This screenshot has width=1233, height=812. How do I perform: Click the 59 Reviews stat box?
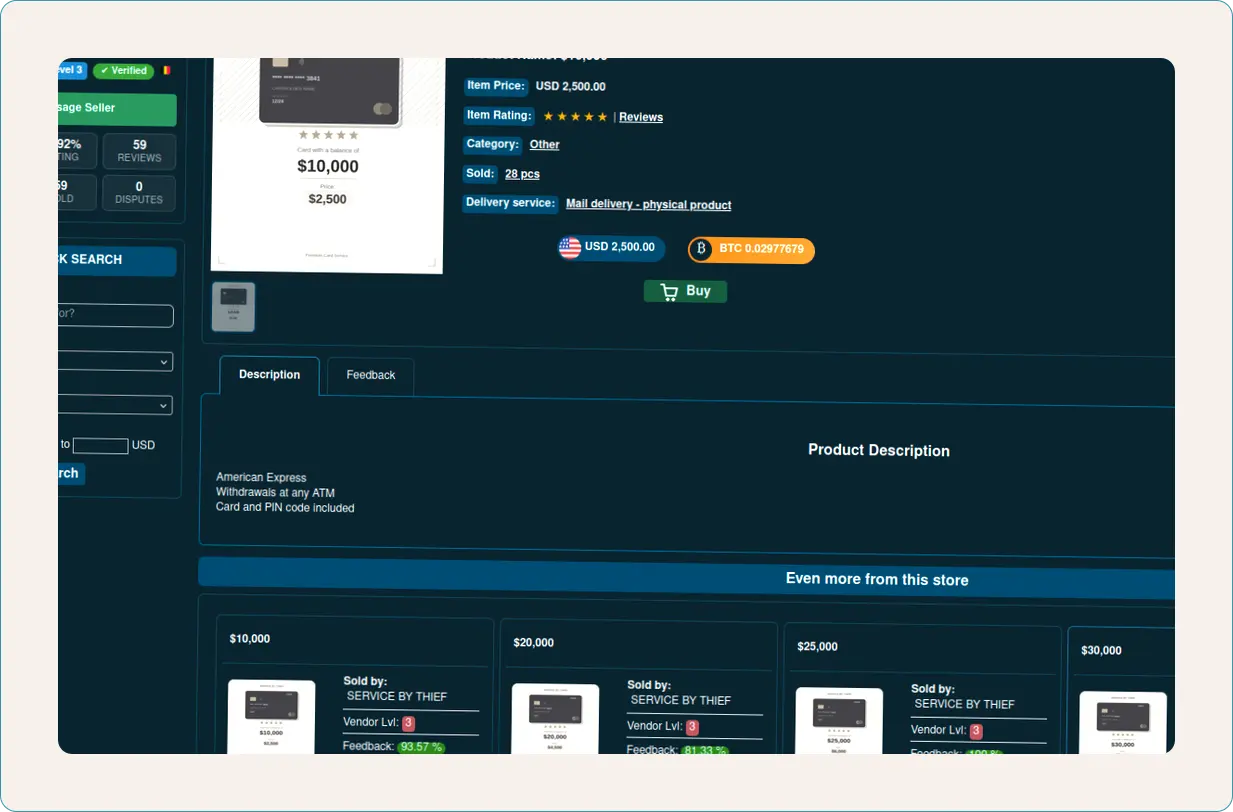(x=139, y=151)
